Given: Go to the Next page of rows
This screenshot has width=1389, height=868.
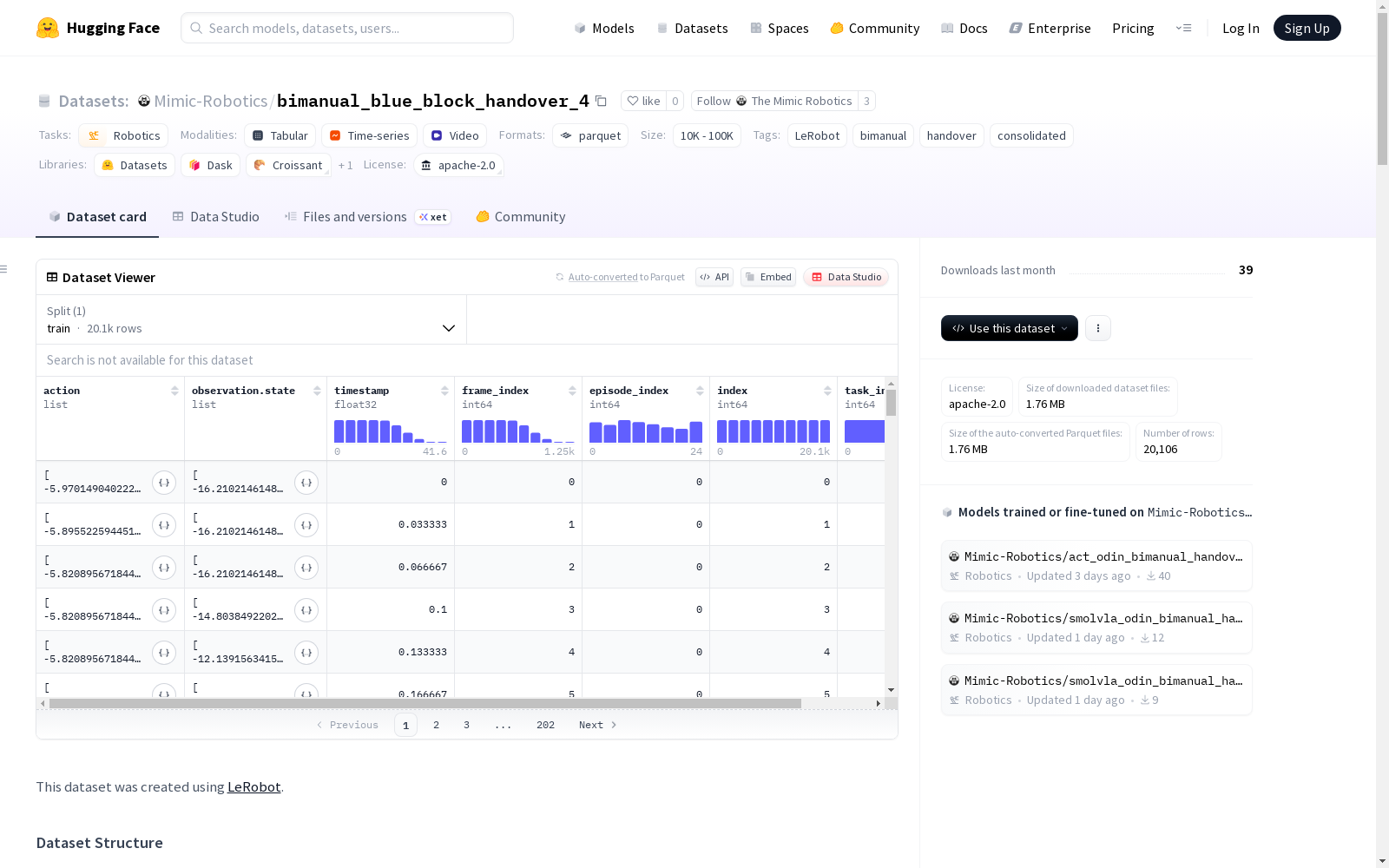Looking at the screenshot, I should tap(597, 725).
